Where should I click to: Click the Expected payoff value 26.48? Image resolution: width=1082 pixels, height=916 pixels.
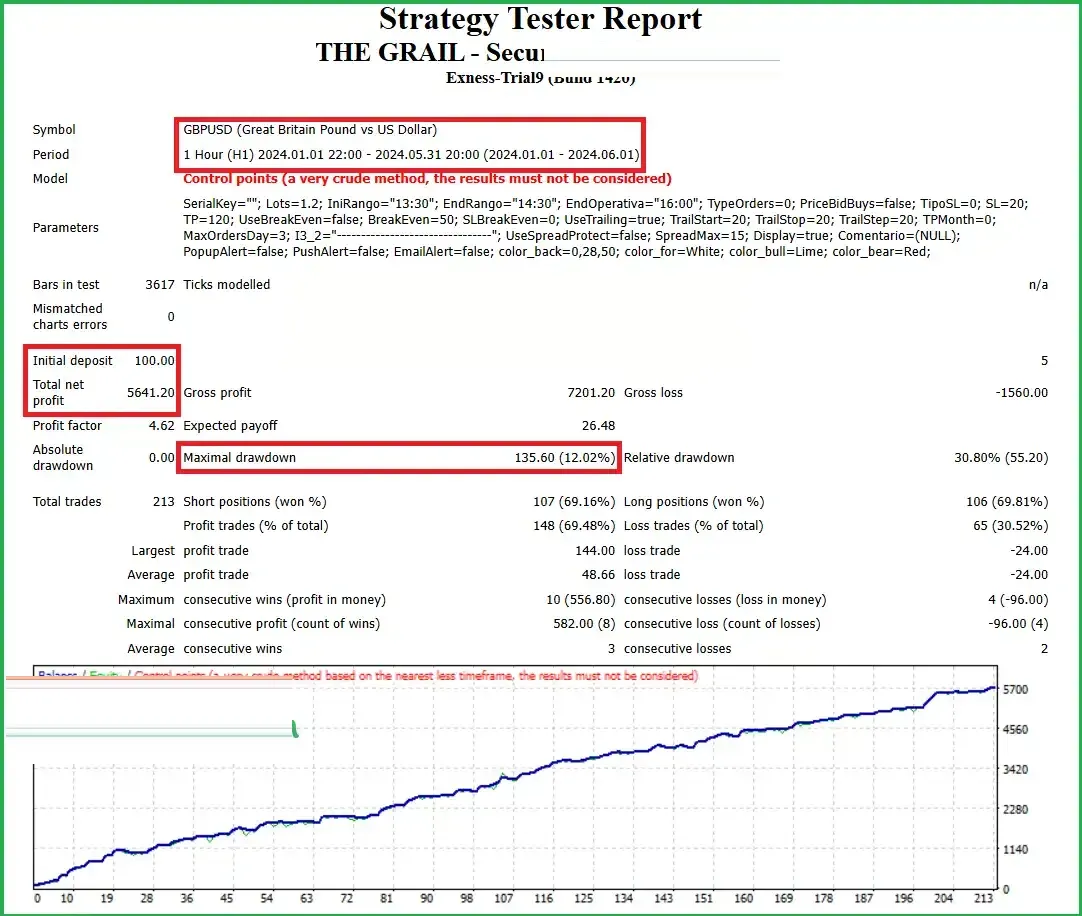tap(598, 426)
